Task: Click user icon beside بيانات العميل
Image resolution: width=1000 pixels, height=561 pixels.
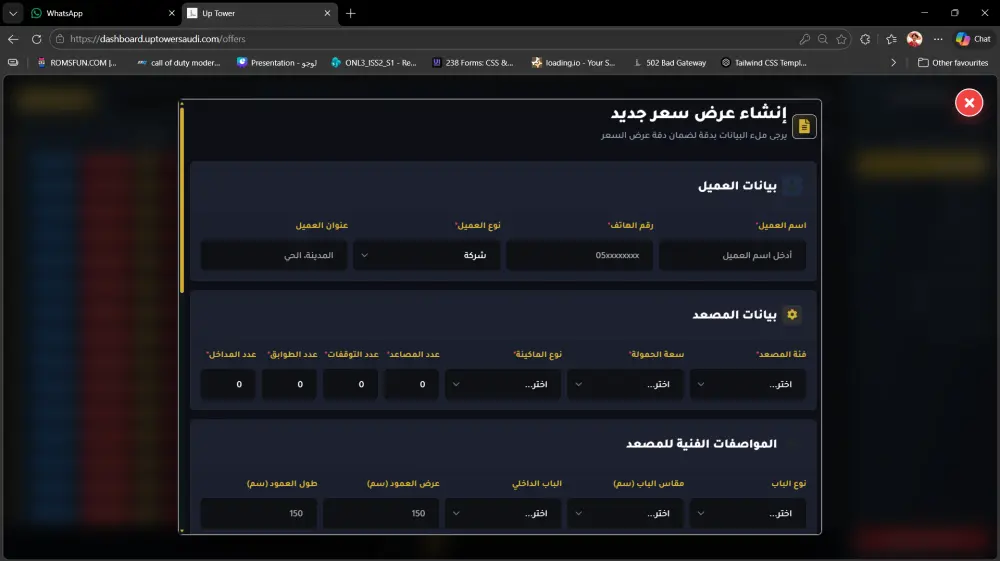Action: click(x=791, y=186)
